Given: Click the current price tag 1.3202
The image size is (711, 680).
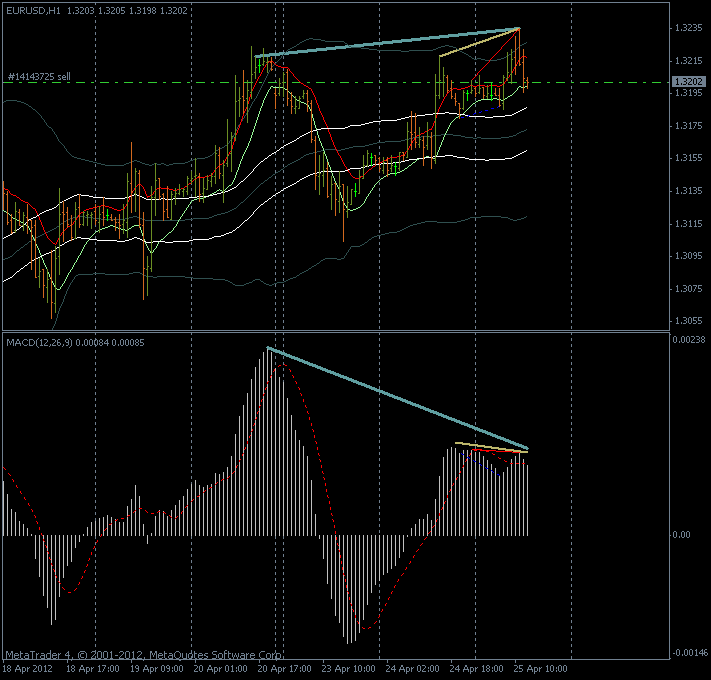Looking at the screenshot, I should [x=687, y=82].
